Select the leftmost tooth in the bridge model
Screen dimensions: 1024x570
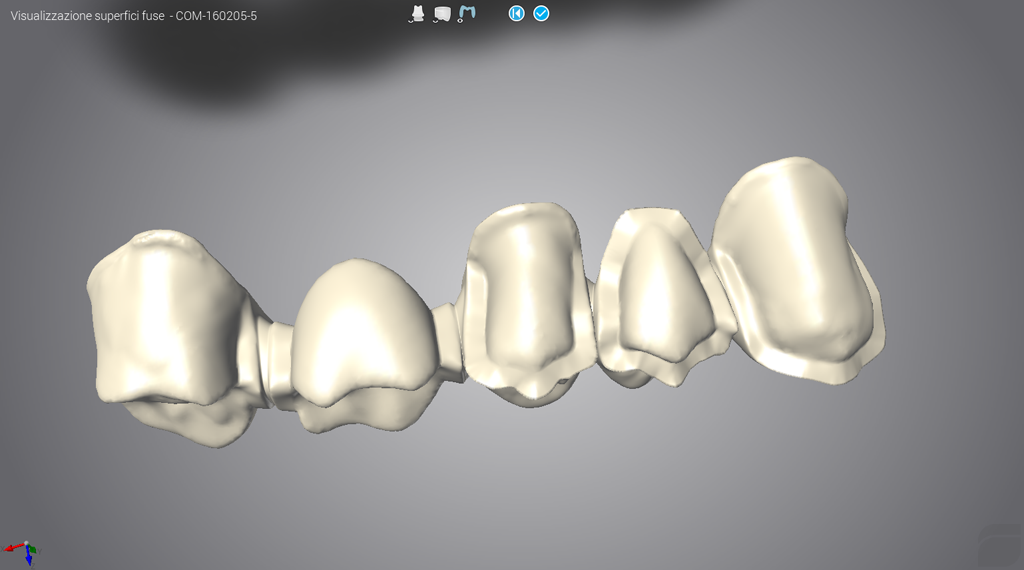(x=170, y=336)
